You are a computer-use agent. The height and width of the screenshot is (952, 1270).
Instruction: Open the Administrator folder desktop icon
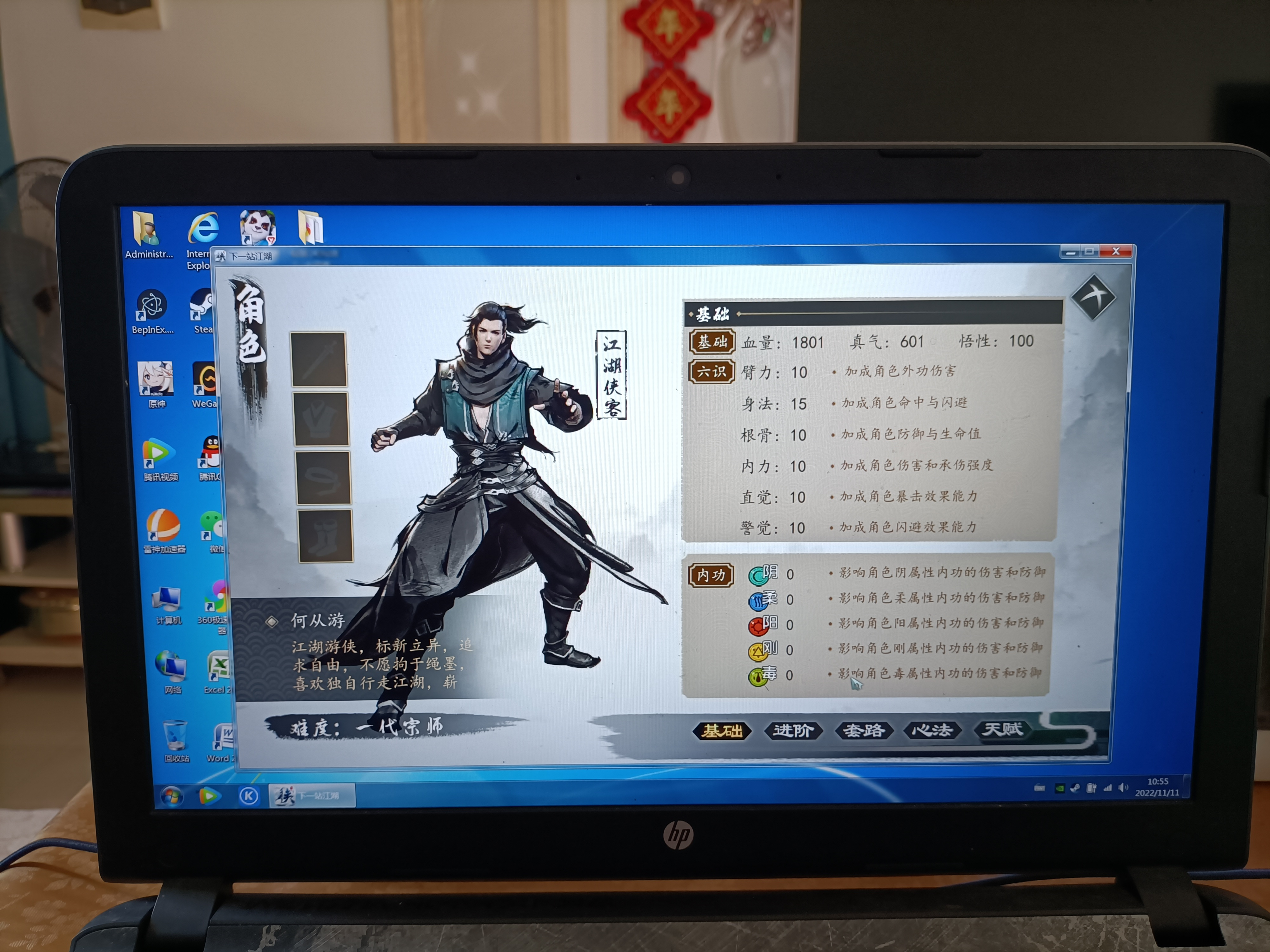[x=148, y=235]
